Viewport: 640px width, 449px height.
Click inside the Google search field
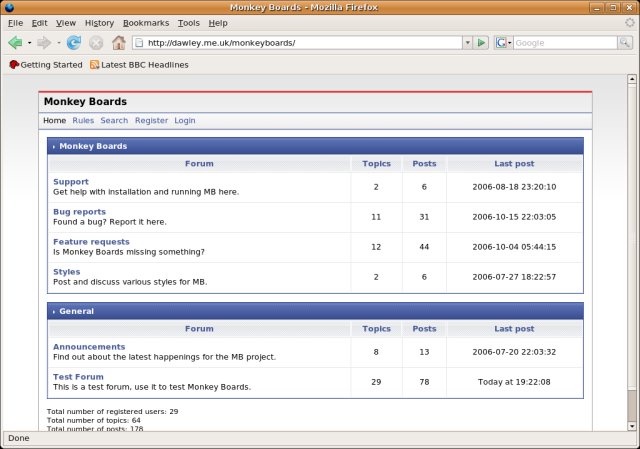coord(565,43)
